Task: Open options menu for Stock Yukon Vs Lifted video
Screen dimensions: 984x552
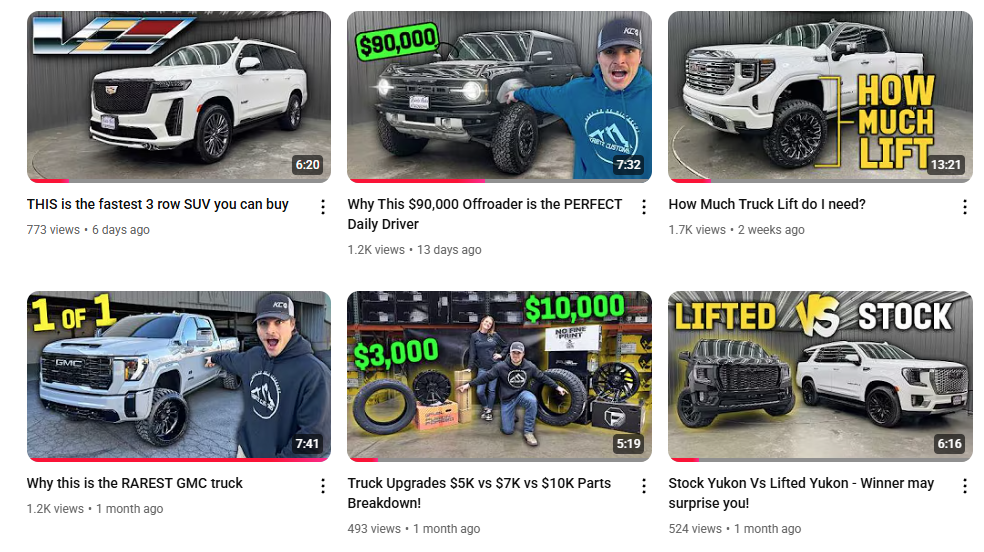Action: pos(965,486)
